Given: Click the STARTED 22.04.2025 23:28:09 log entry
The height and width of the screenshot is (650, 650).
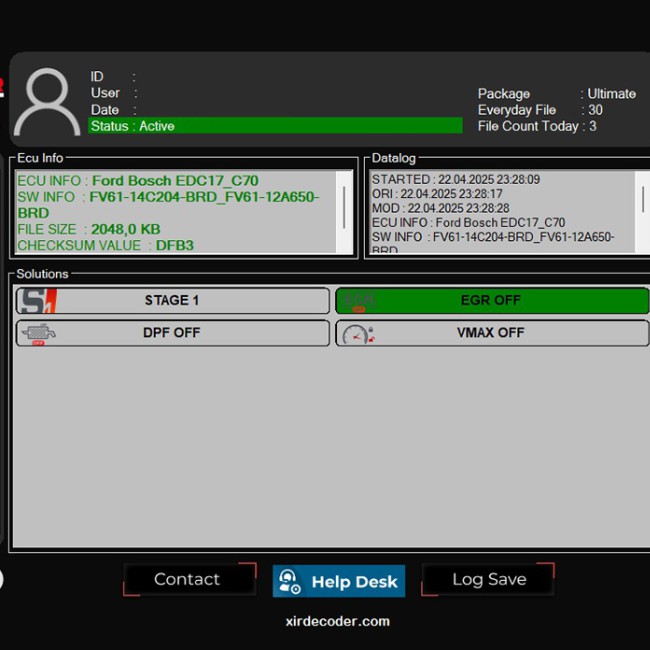Looking at the screenshot, I should pos(456,179).
